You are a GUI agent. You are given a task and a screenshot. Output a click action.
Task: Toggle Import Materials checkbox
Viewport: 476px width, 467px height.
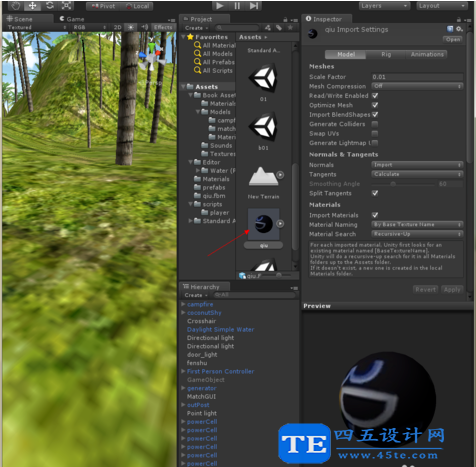click(375, 215)
